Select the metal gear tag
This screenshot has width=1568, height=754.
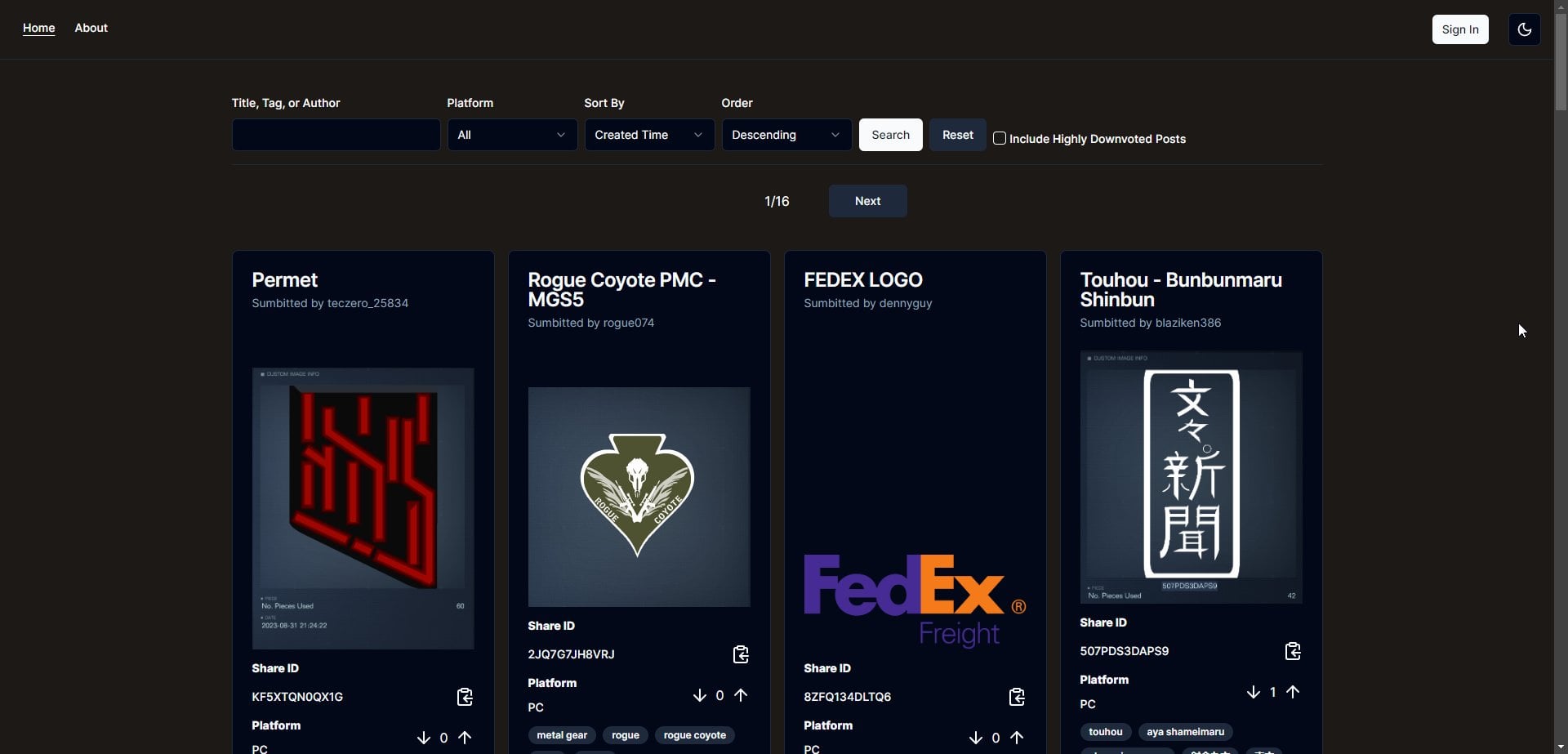(x=562, y=735)
